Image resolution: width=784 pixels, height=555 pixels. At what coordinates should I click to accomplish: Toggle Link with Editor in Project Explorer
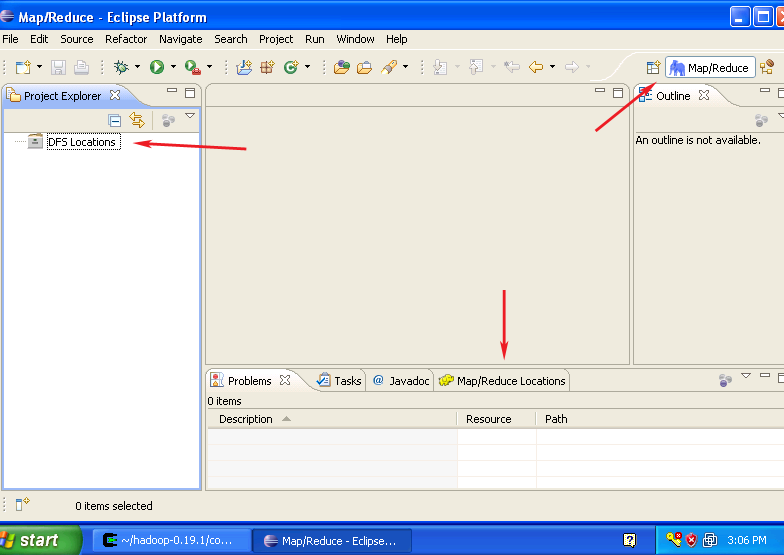coord(137,120)
